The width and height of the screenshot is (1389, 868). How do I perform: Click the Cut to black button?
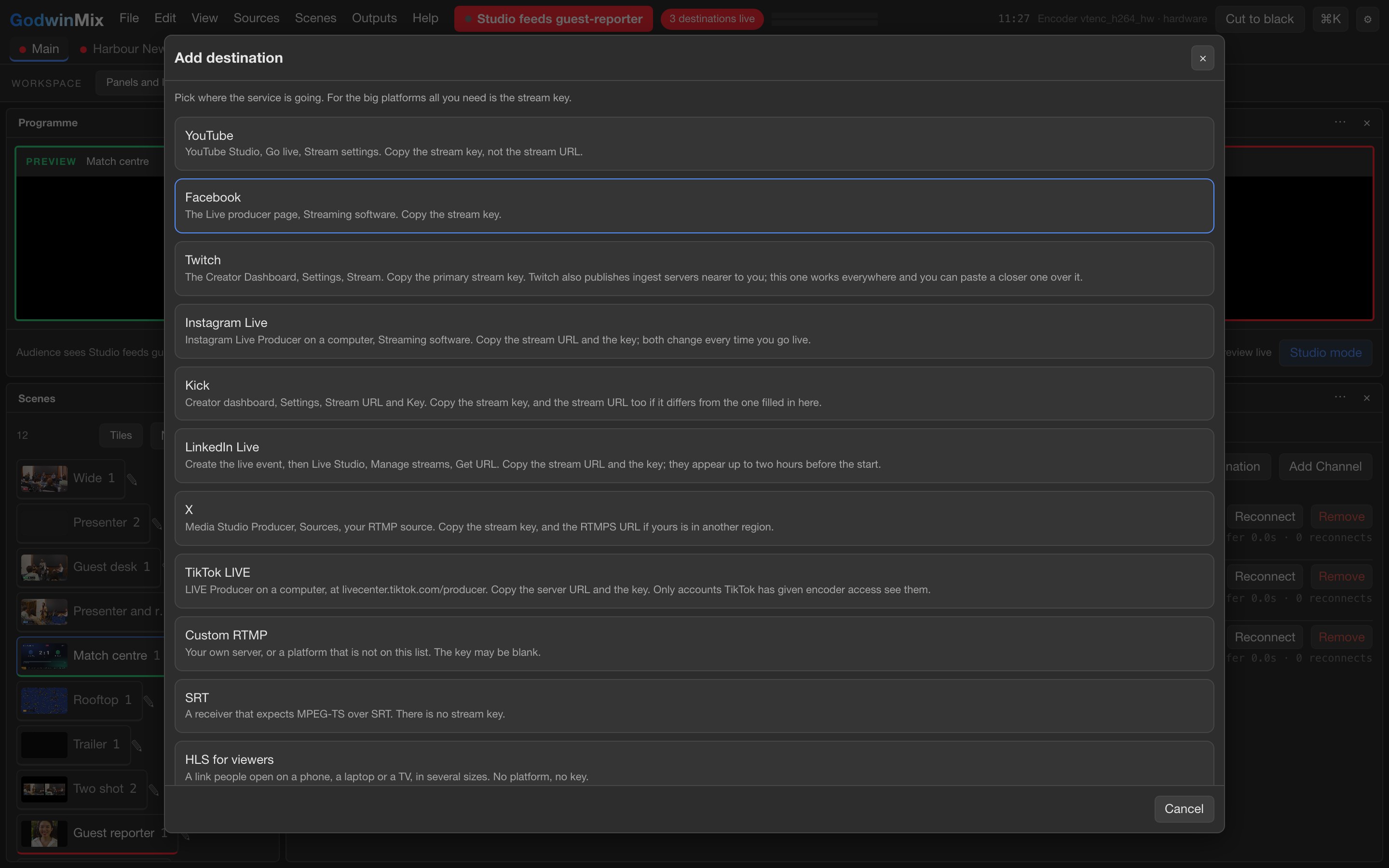click(1259, 19)
